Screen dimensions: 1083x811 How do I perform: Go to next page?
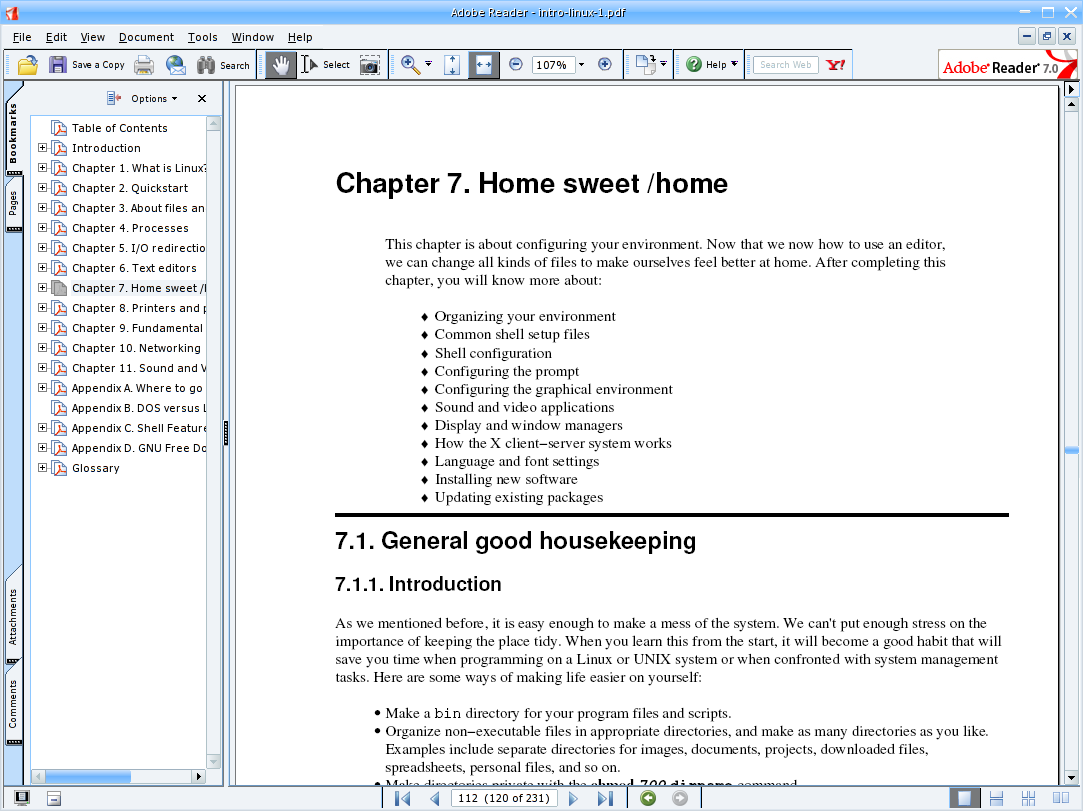click(573, 799)
